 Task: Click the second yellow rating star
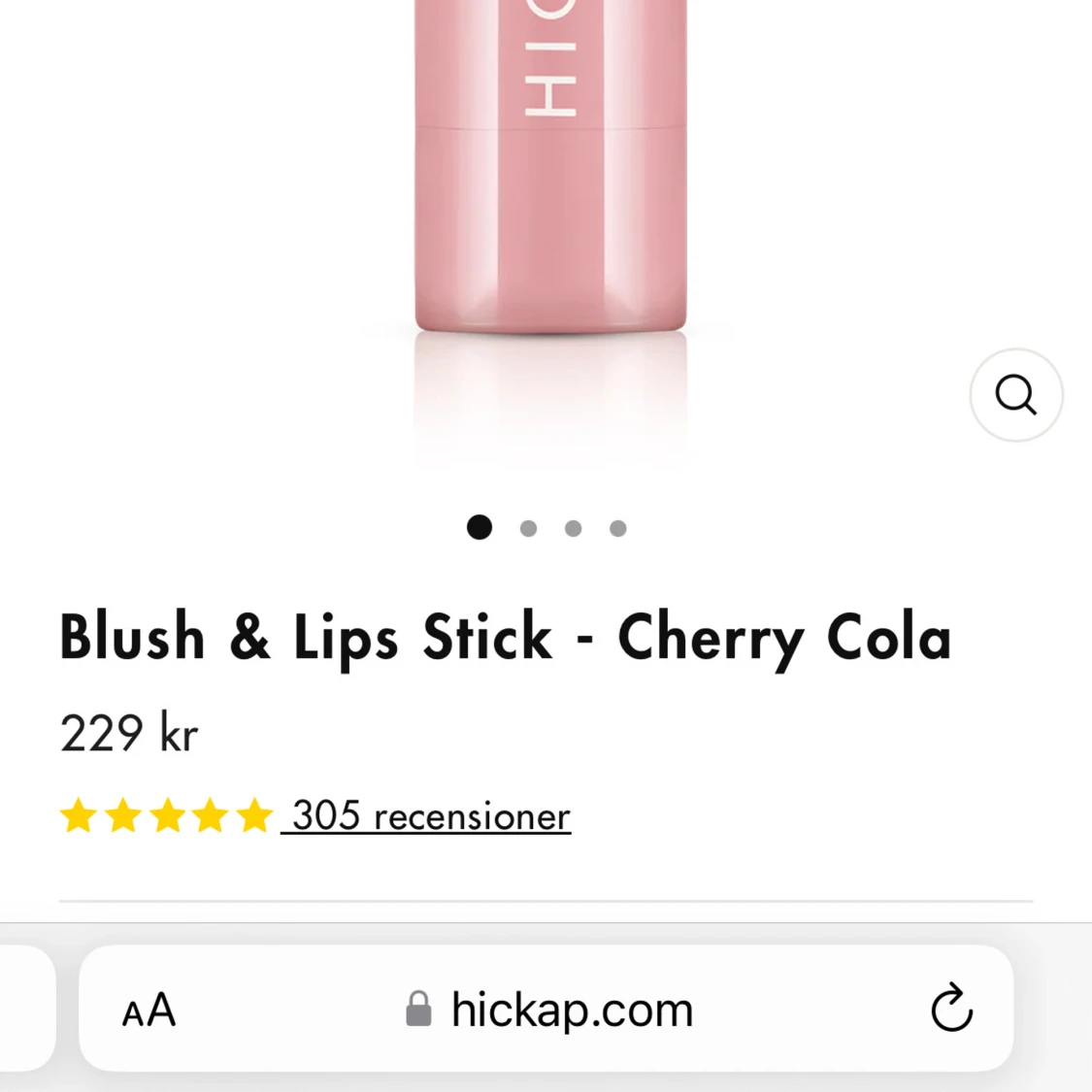tap(122, 815)
